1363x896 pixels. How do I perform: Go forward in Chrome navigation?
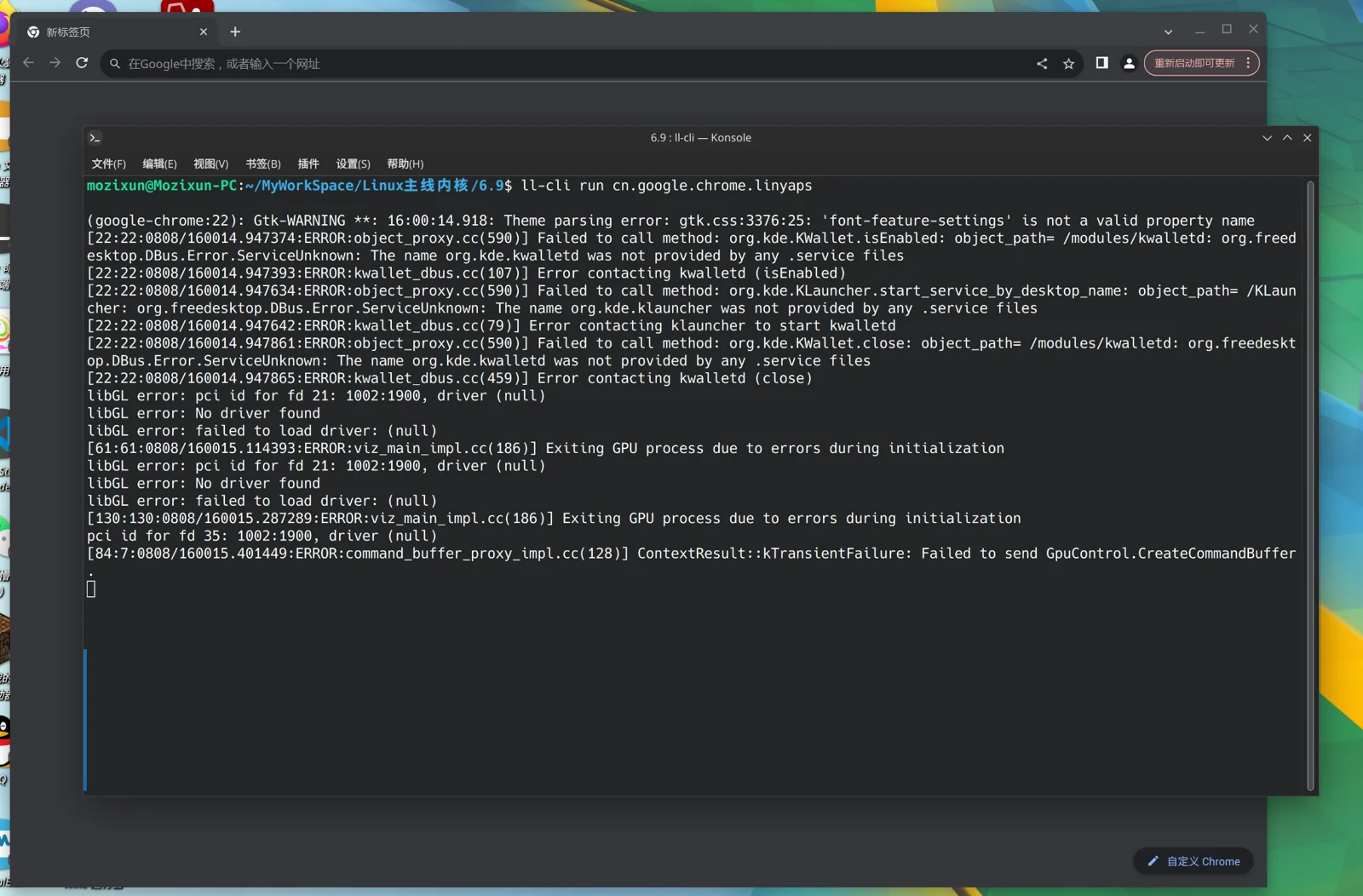(55, 63)
